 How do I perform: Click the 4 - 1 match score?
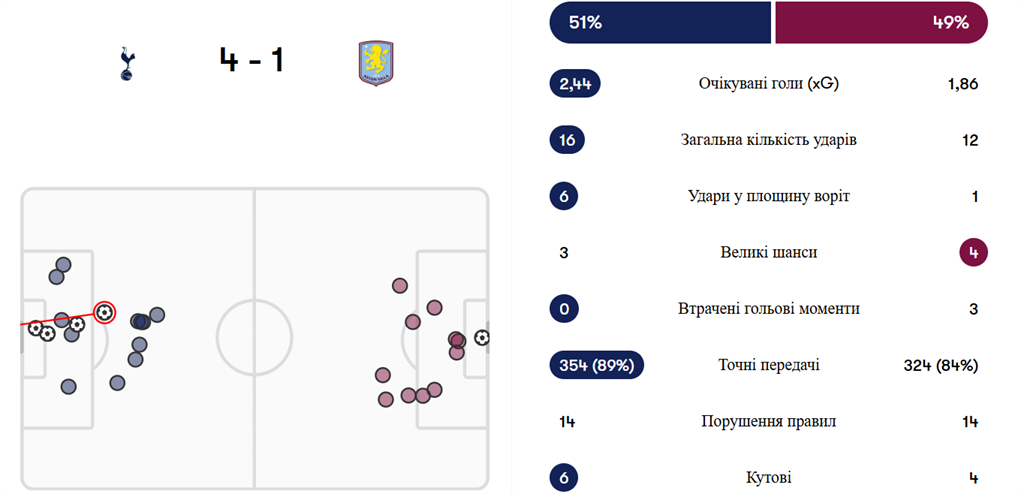[251, 60]
